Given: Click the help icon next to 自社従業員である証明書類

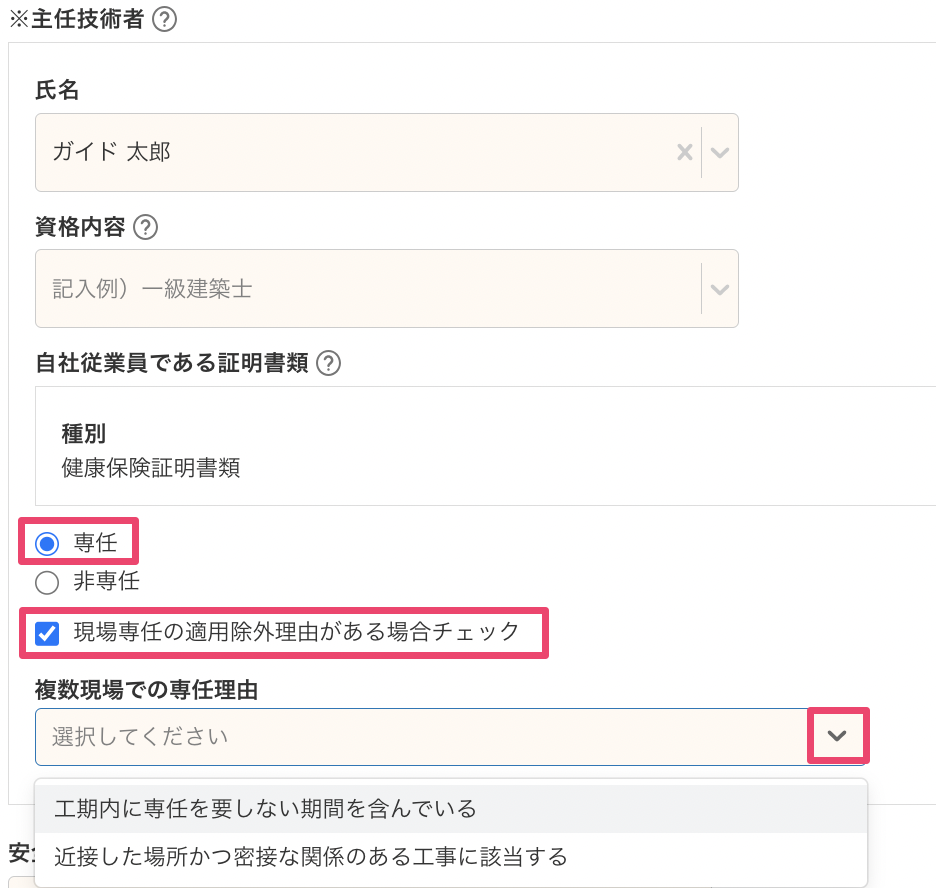Looking at the screenshot, I should pos(328,363).
